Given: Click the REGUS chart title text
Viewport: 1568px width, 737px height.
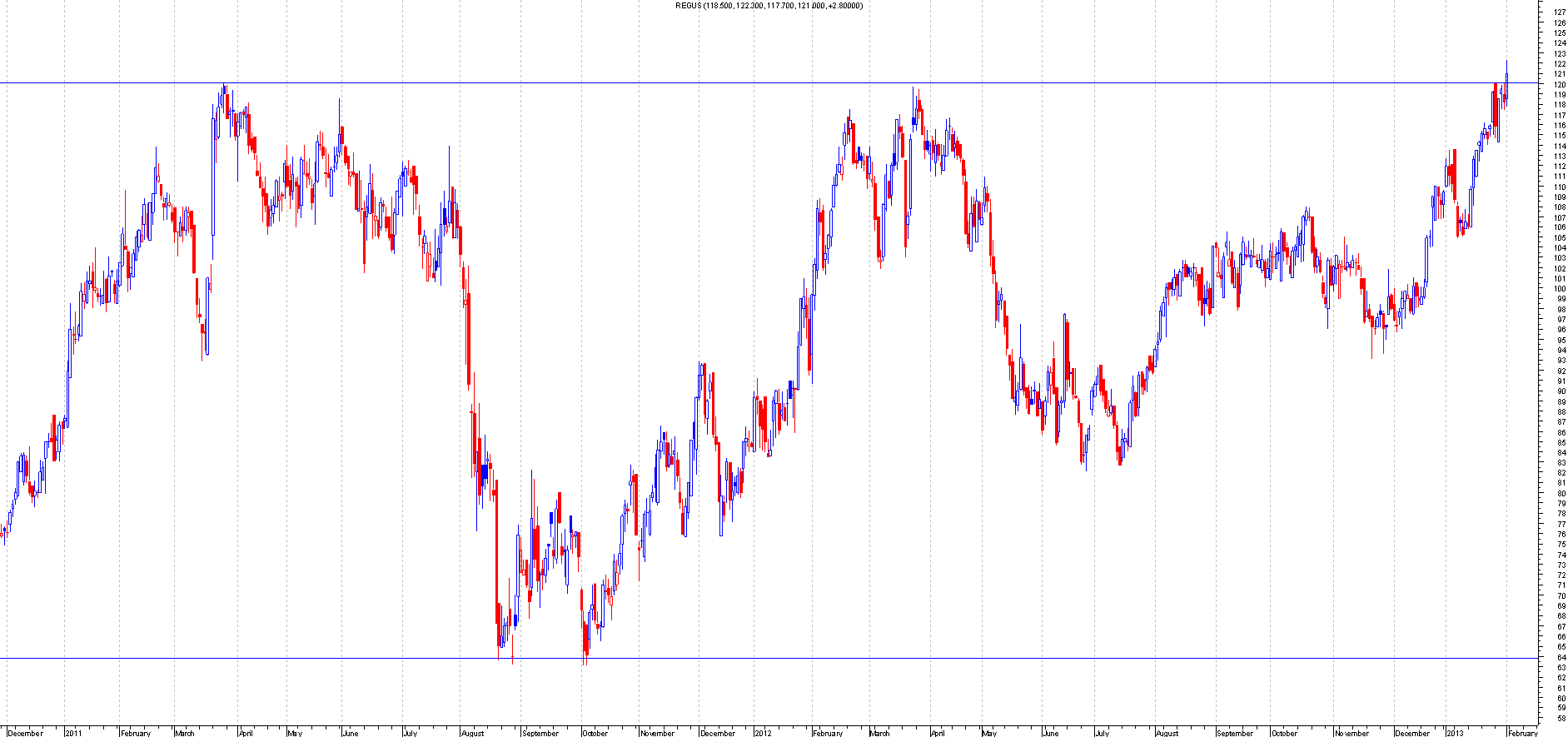Looking at the screenshot, I should [x=769, y=6].
